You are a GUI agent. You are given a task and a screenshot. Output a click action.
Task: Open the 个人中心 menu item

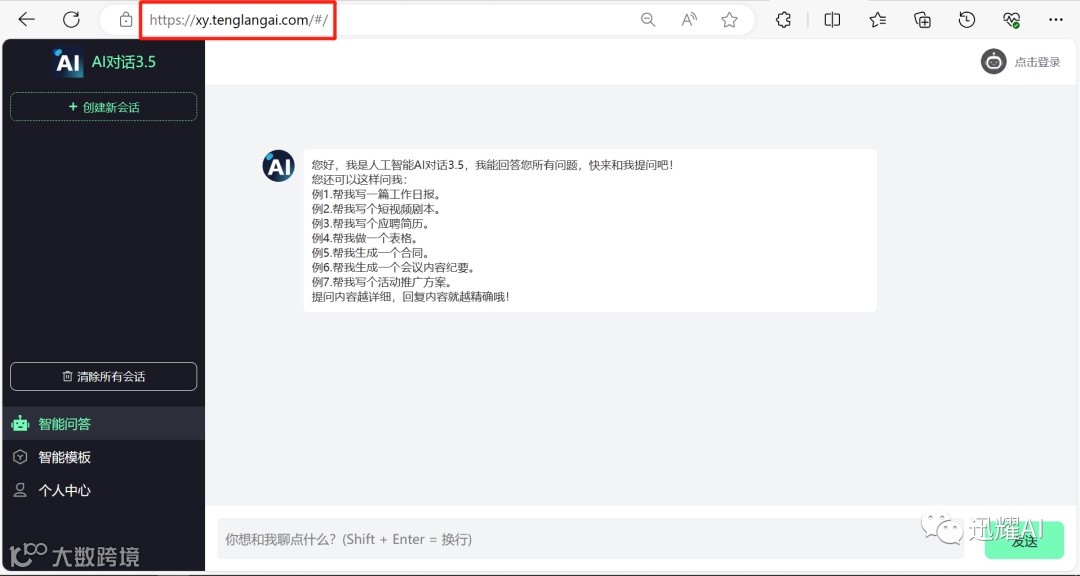tap(103, 490)
